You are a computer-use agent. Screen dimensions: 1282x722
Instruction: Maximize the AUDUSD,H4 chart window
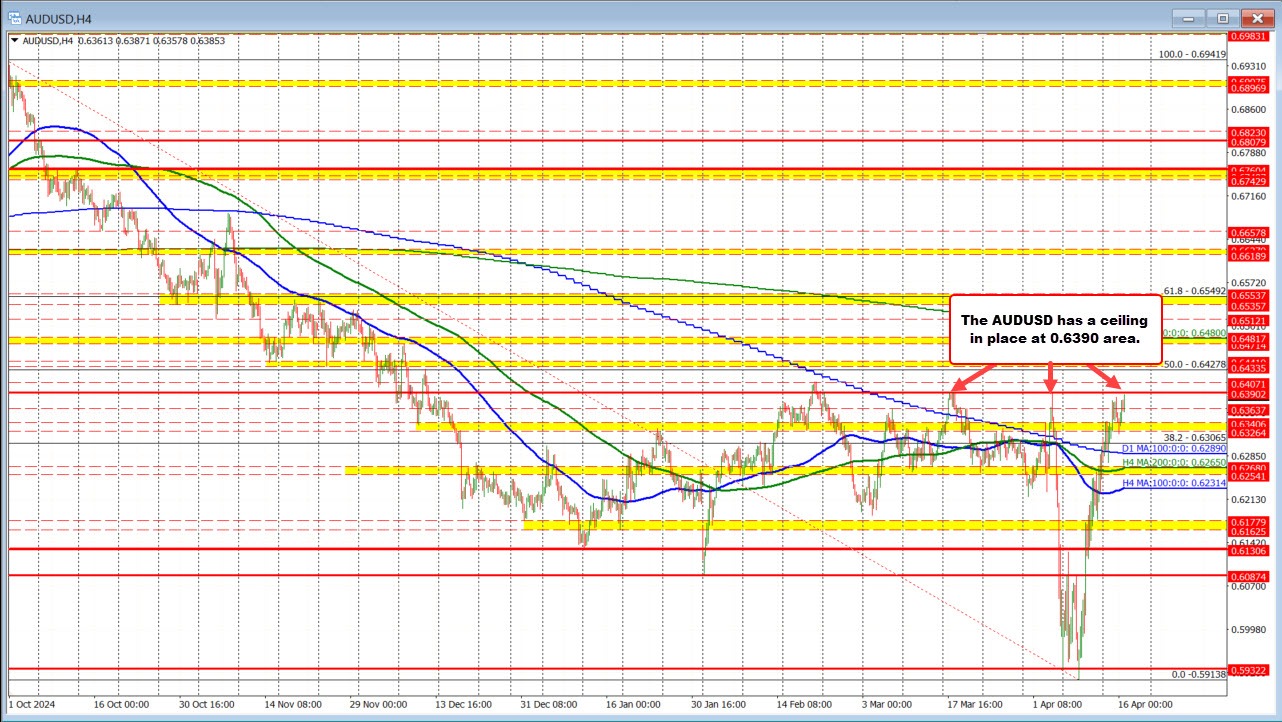pos(1223,17)
